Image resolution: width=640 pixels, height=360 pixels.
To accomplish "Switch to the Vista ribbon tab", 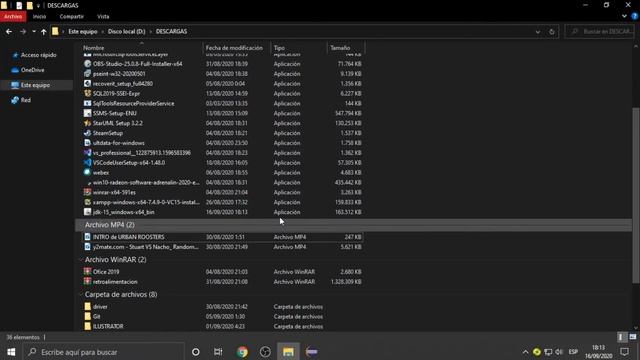I will pyautogui.click(x=103, y=17).
